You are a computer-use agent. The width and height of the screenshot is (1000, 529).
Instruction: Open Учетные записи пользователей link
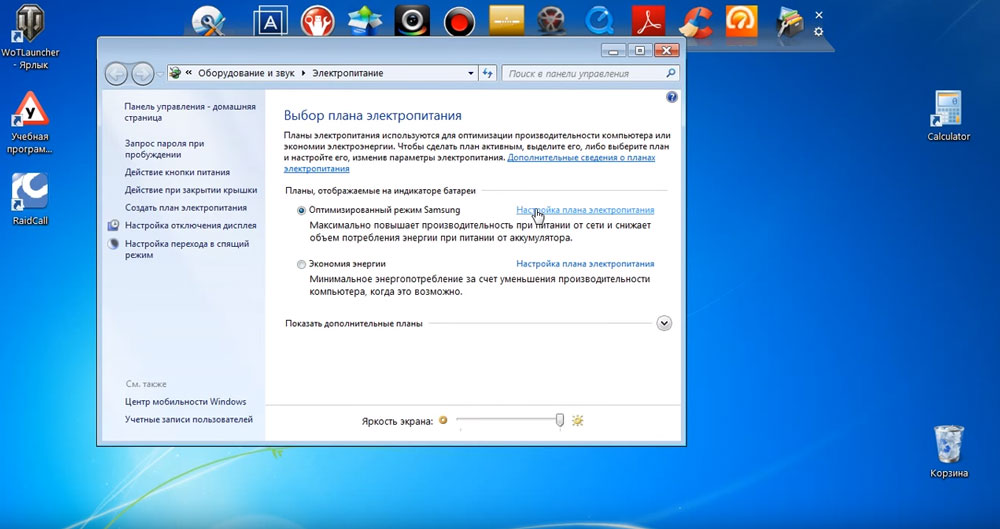(189, 420)
